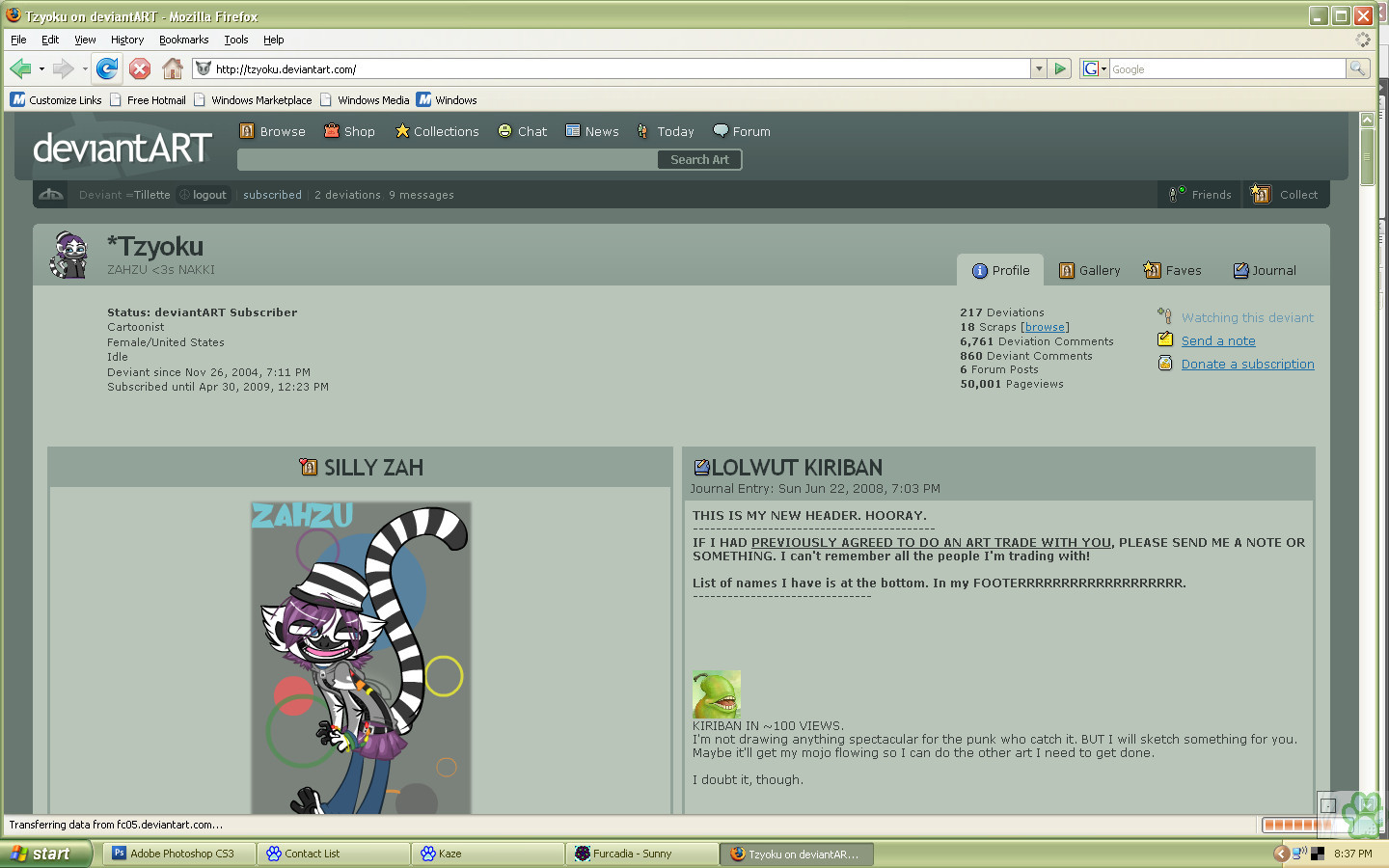The height and width of the screenshot is (868, 1389).
Task: Reload the page with the refresh icon
Action: point(107,68)
